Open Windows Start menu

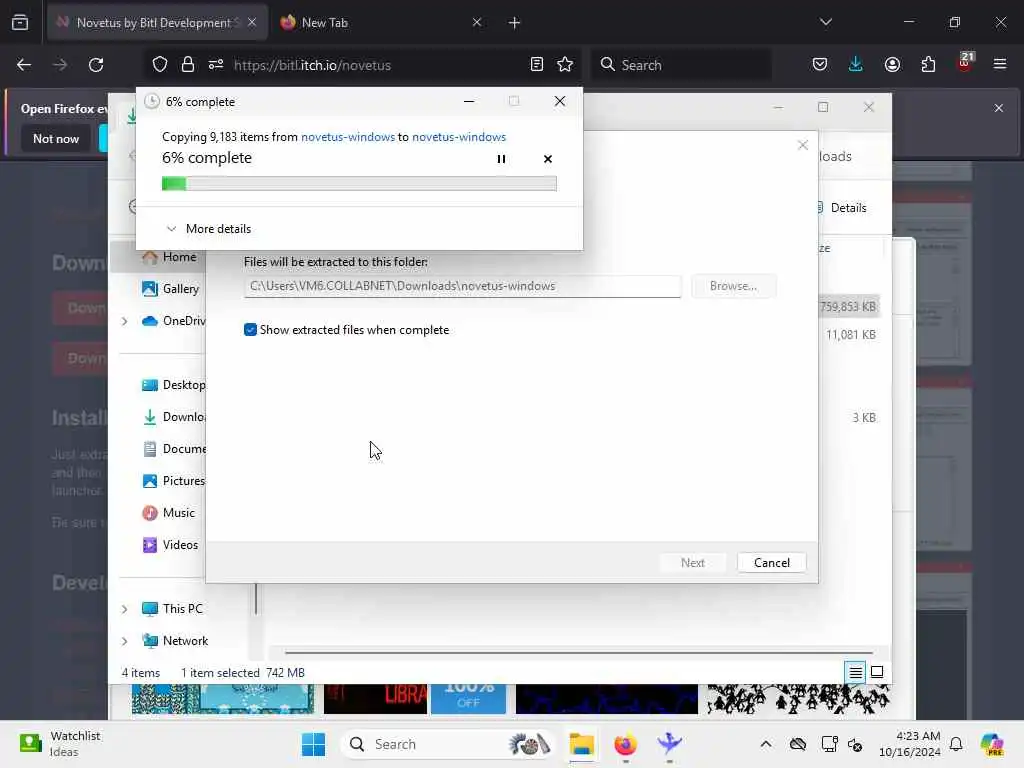313,744
